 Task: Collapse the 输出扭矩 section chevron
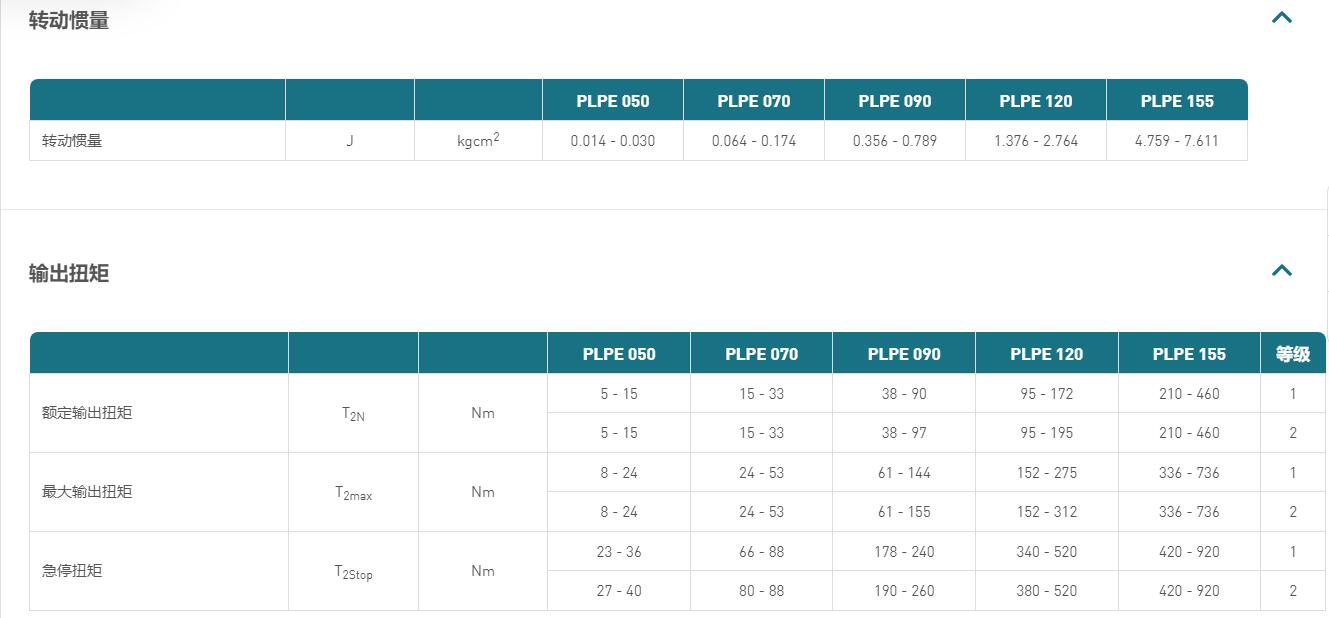pos(1281,270)
